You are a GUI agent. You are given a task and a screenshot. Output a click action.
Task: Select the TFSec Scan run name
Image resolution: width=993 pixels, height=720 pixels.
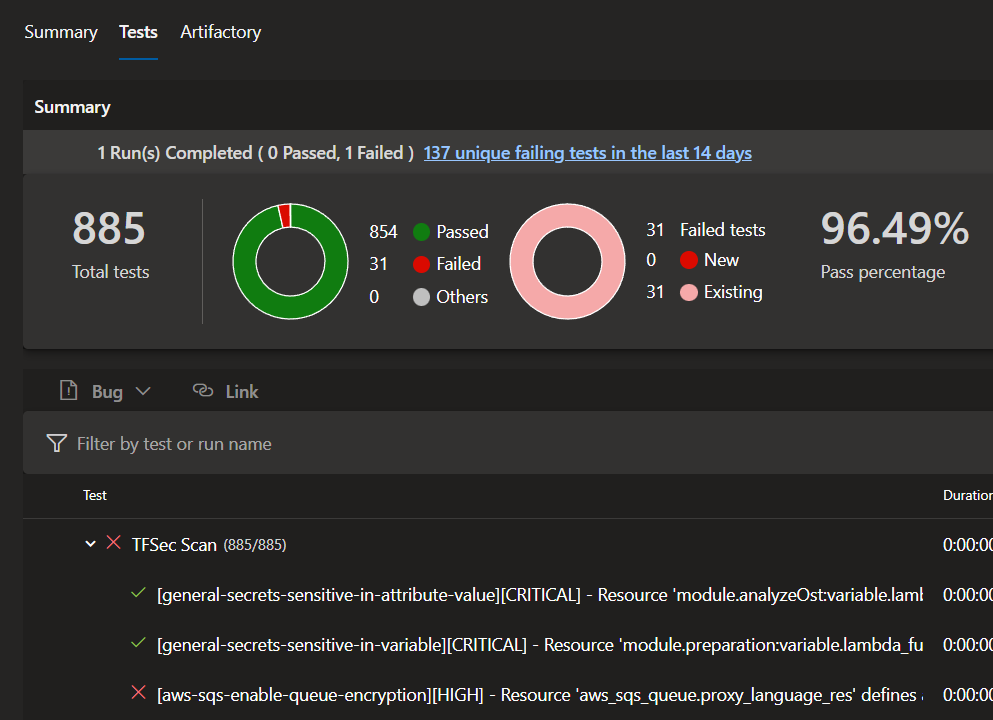pyautogui.click(x=173, y=544)
